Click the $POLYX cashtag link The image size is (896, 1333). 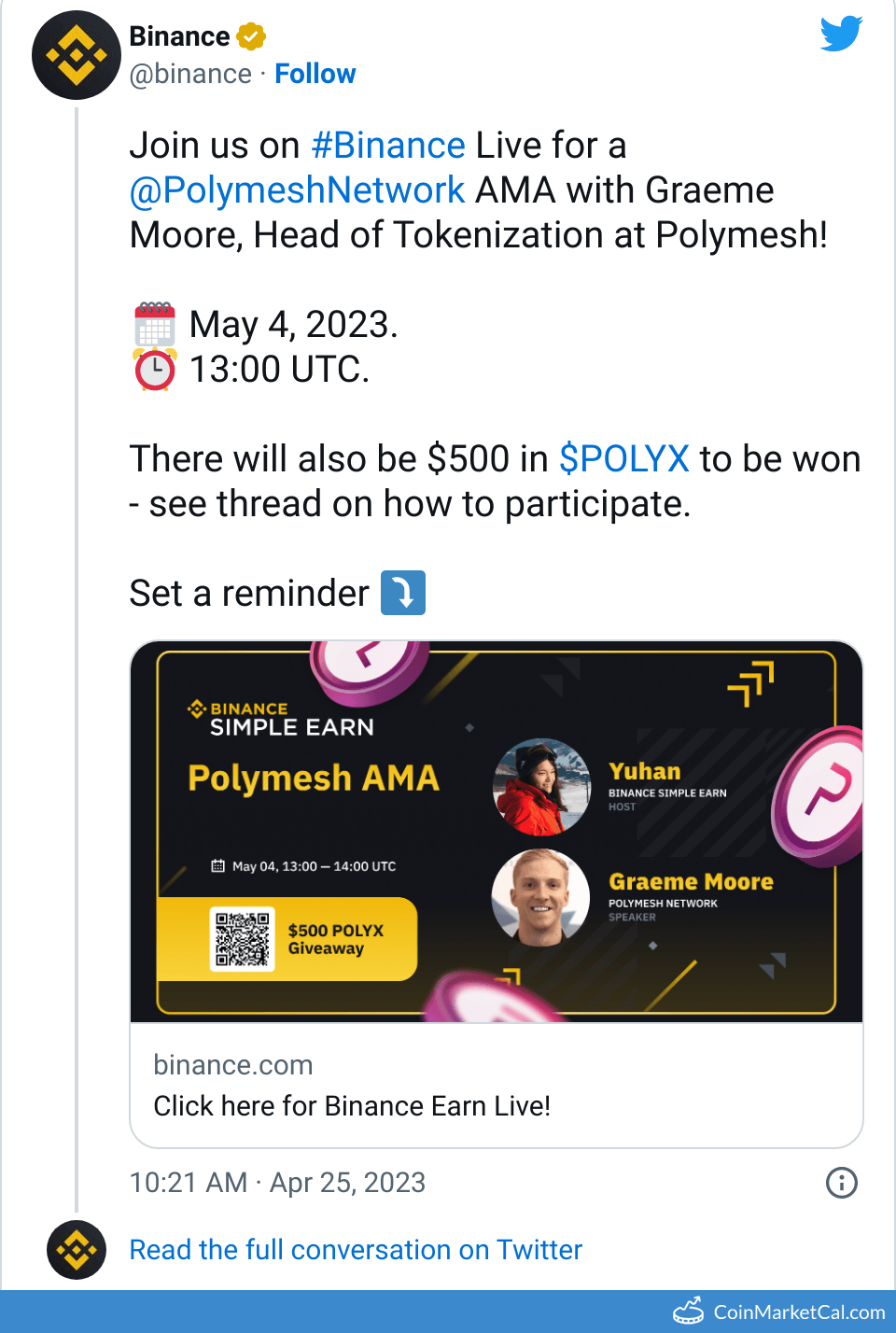tap(623, 458)
